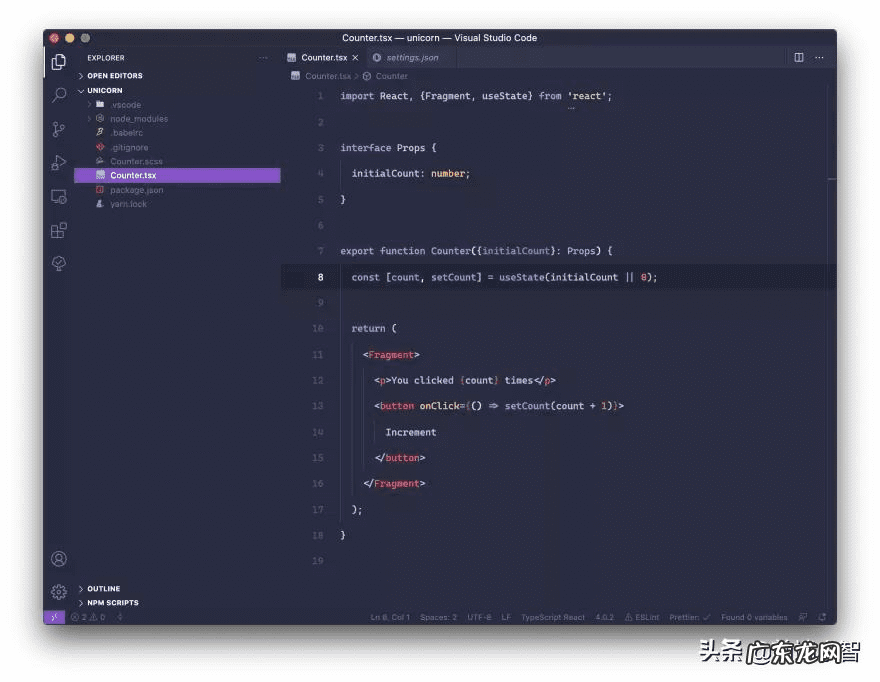
Task: Open the Source Control view
Action: [x=59, y=129]
